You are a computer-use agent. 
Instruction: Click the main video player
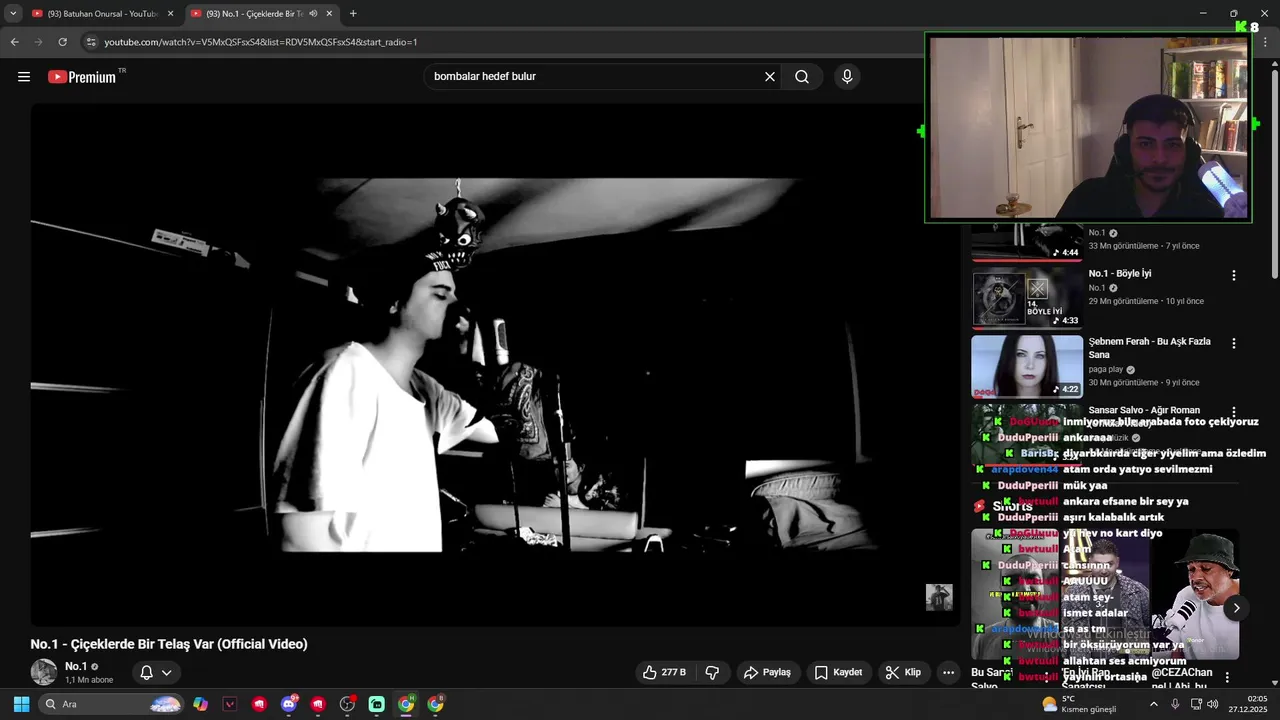pos(495,365)
